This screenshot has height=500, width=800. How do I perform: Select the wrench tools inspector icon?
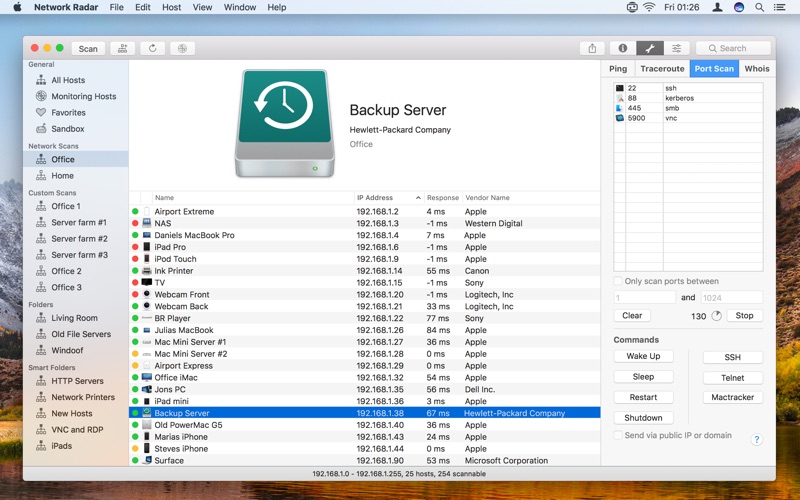point(649,48)
